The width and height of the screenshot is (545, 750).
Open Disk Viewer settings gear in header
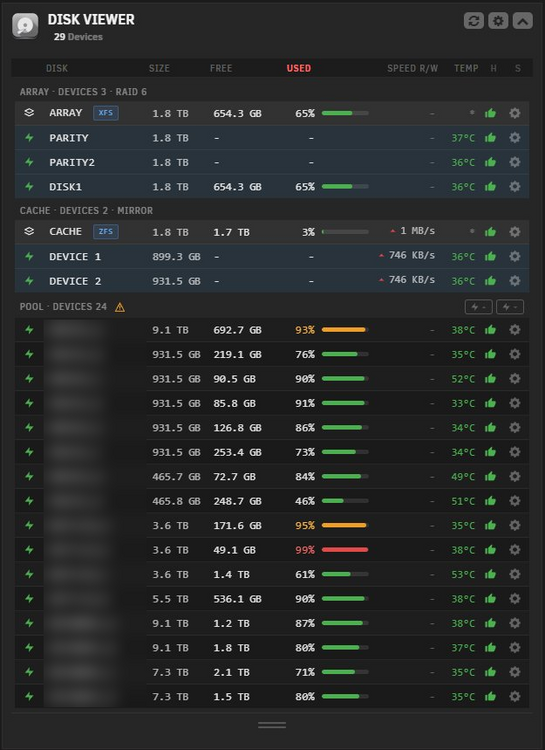498,21
